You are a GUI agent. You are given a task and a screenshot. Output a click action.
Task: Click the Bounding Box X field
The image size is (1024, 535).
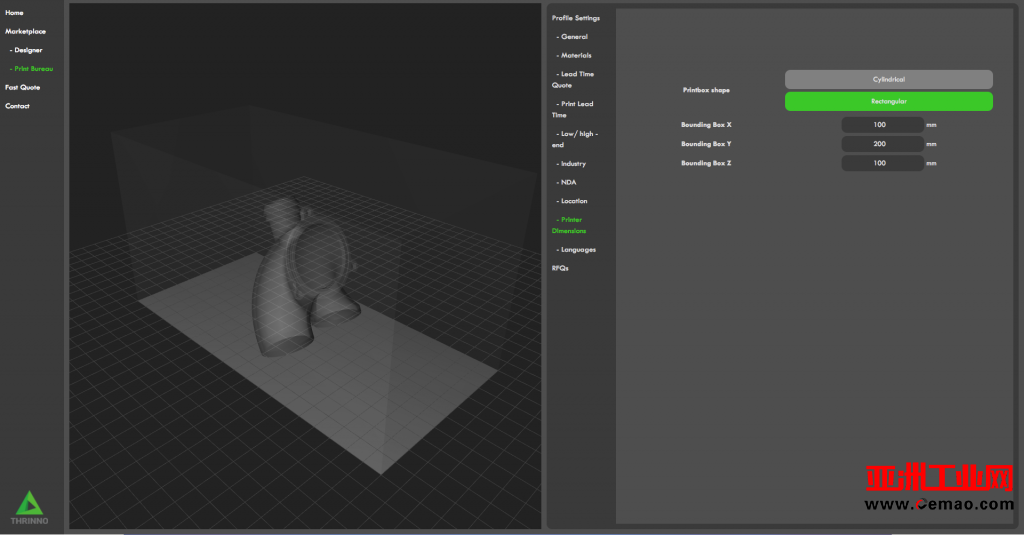[882, 125]
